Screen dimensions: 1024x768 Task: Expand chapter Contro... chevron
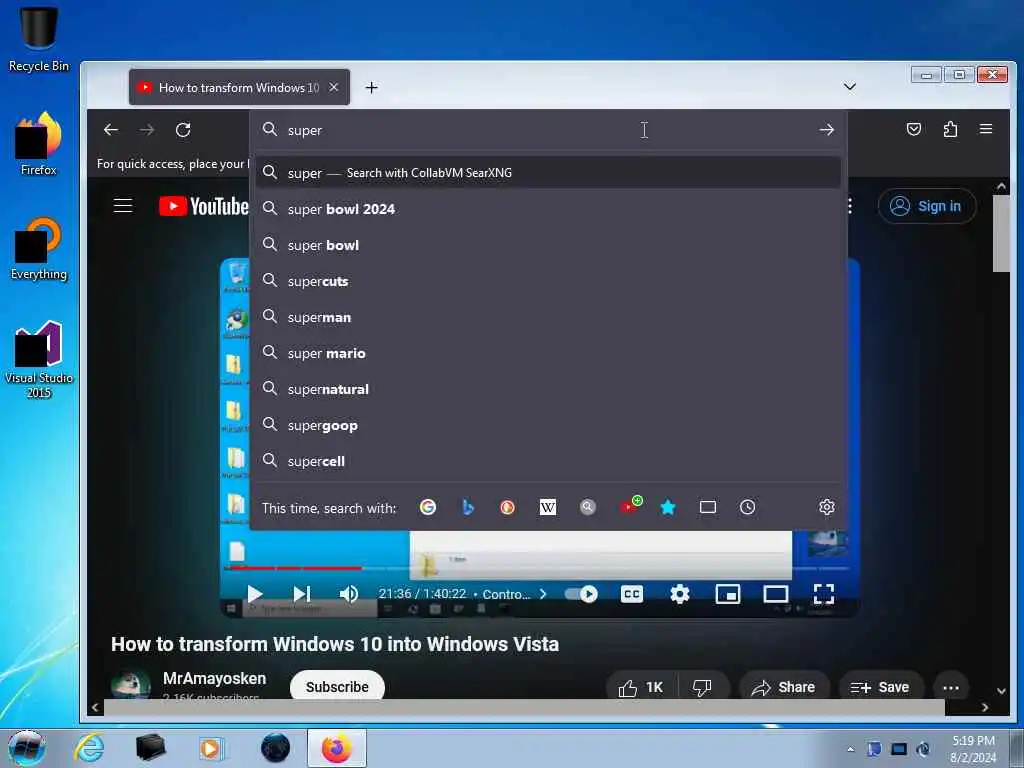pos(543,594)
